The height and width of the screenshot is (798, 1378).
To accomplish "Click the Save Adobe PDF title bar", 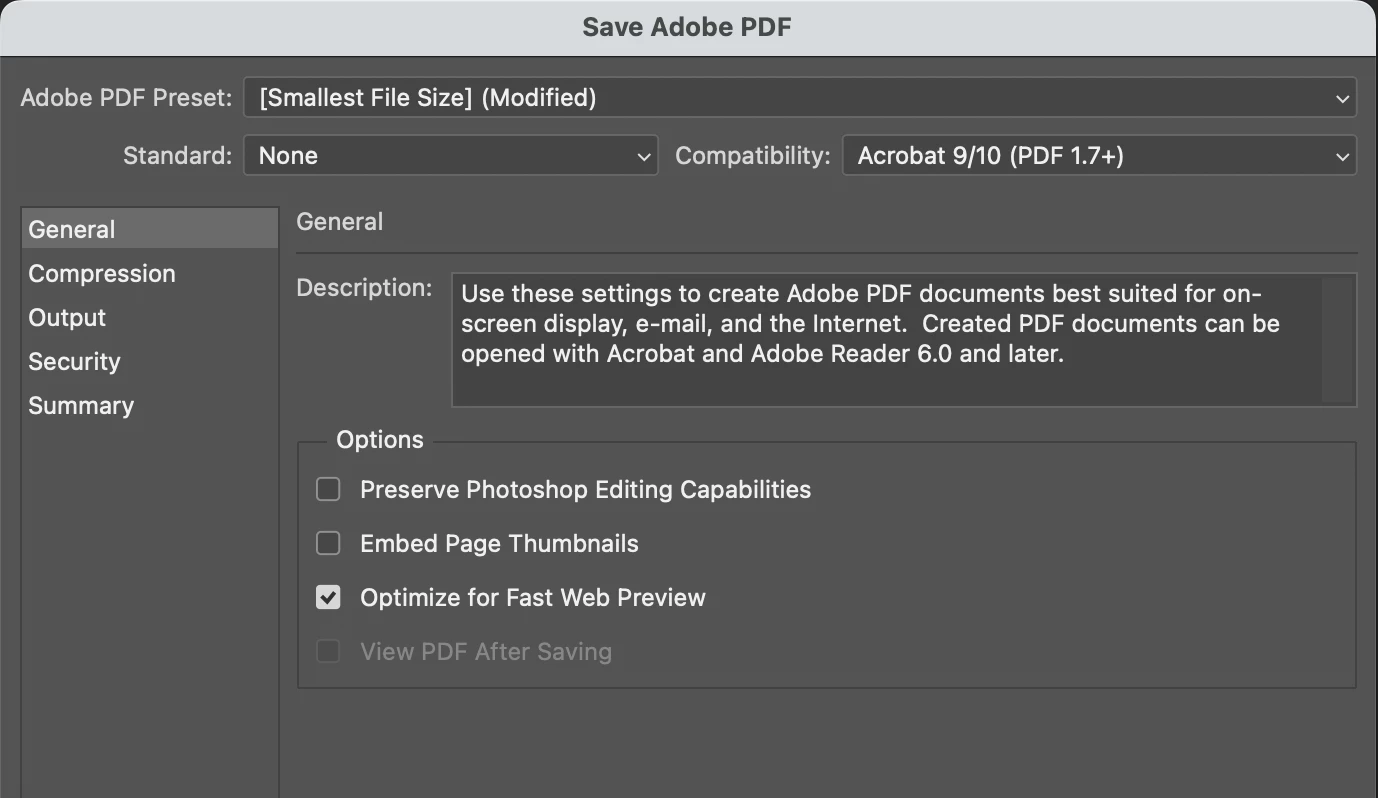I will point(687,27).
